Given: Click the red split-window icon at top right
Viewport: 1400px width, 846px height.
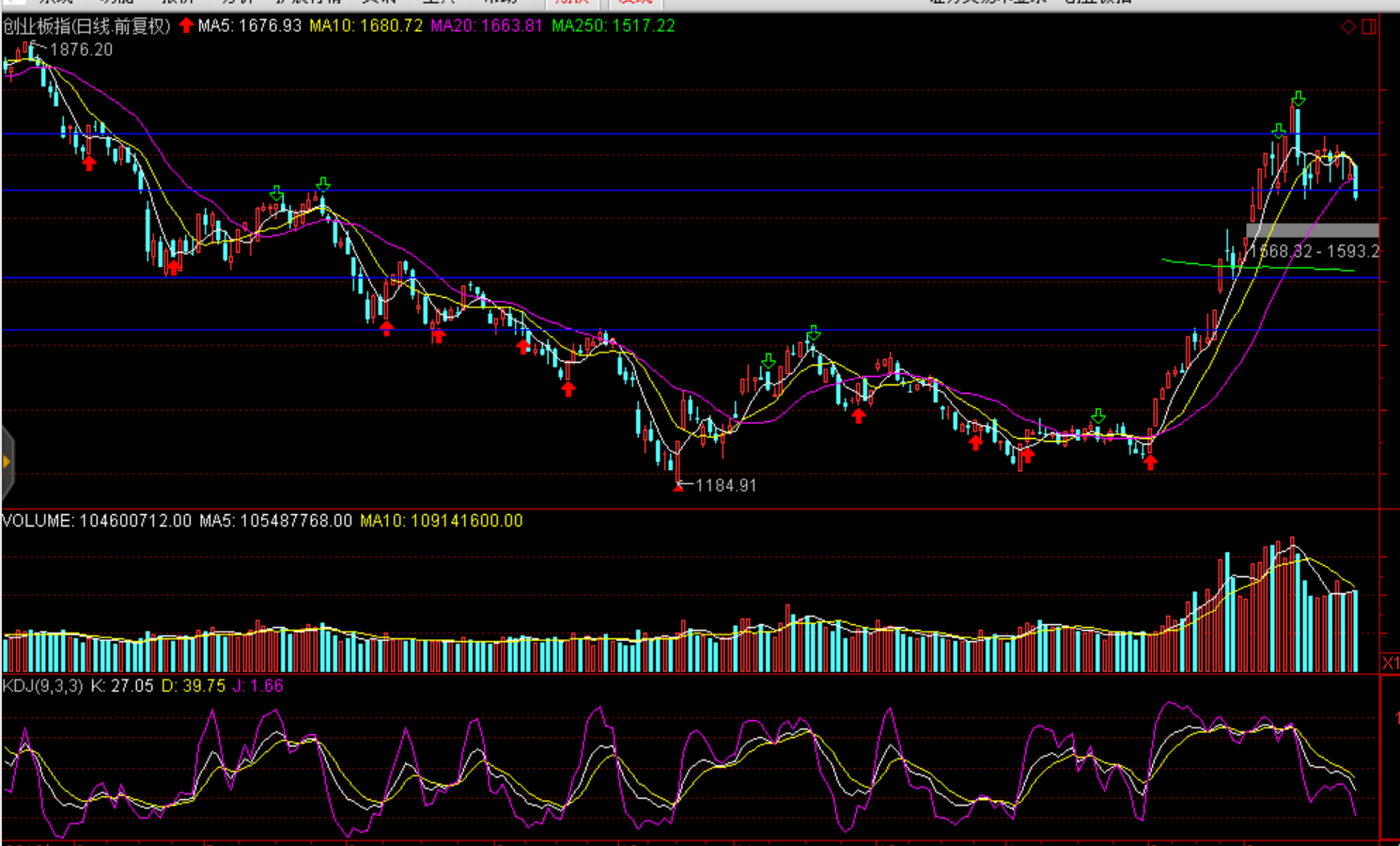Looking at the screenshot, I should (1369, 26).
